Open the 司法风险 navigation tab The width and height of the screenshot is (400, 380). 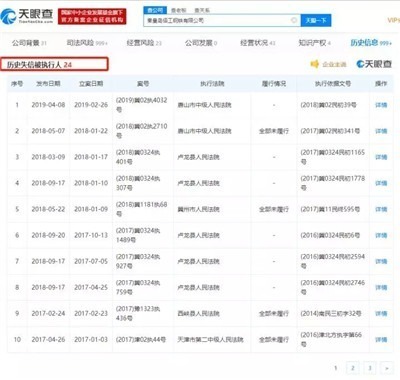87,43
